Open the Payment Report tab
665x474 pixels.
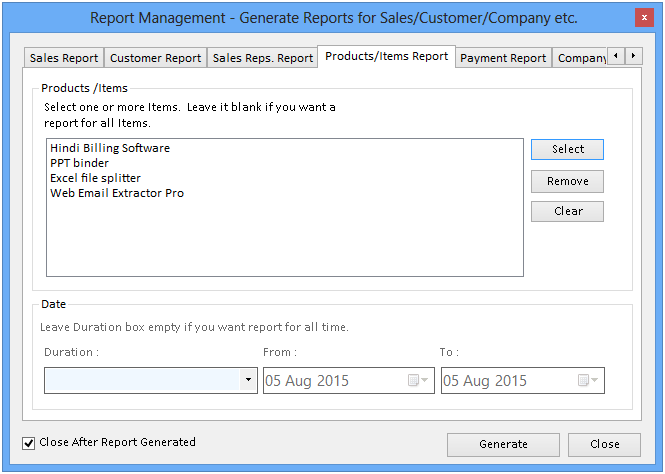(x=503, y=58)
